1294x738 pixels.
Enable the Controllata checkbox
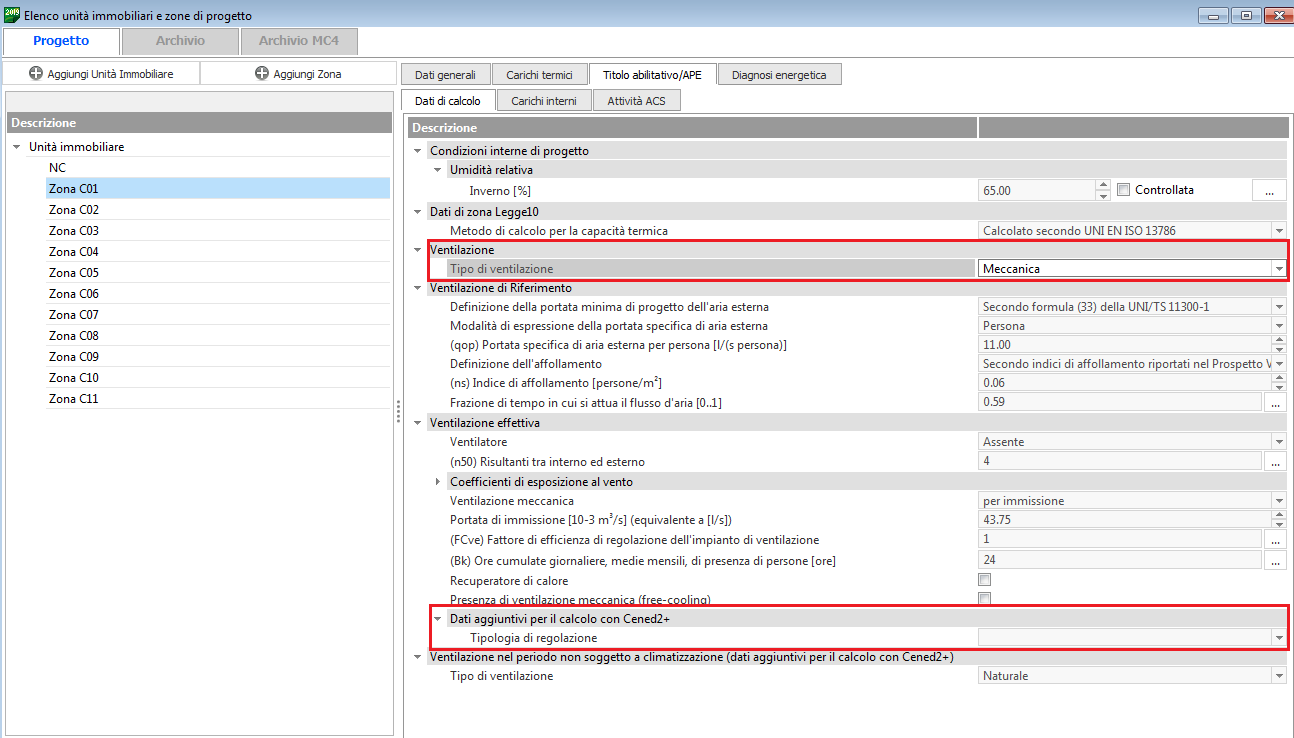(1123, 190)
